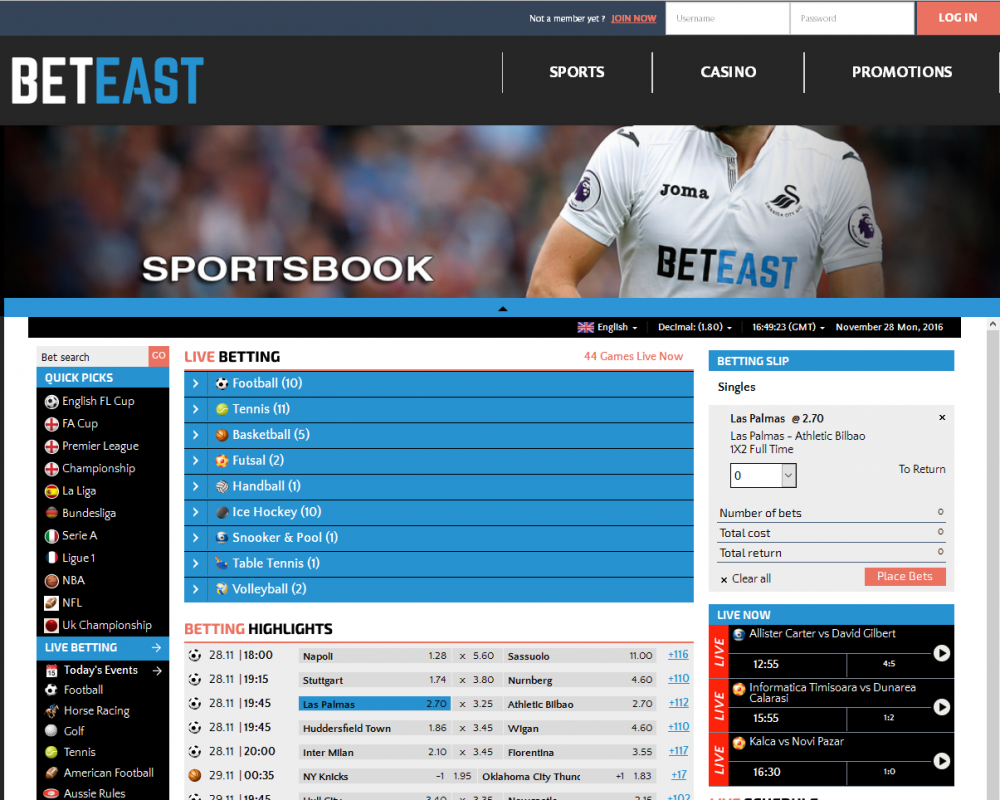Click the soccer ball icon on Napoli row
1000x800 pixels.
point(195,655)
